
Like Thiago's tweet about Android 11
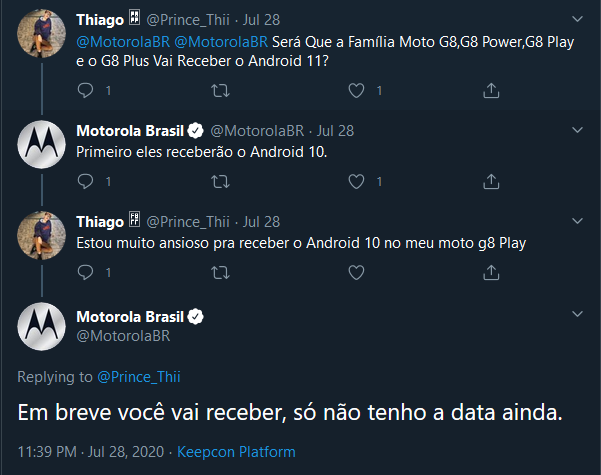[x=355, y=90]
